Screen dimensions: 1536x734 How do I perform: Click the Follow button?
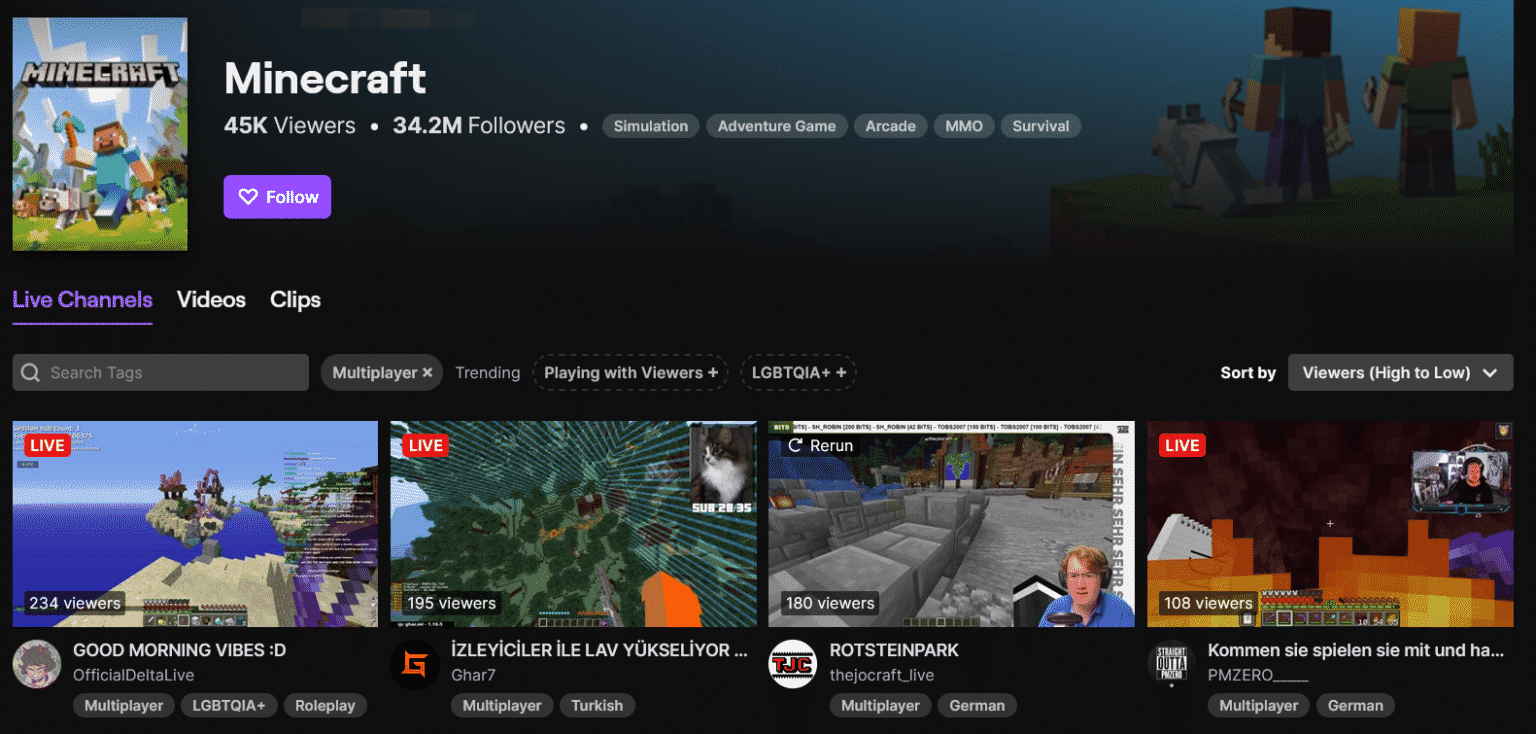(x=277, y=196)
